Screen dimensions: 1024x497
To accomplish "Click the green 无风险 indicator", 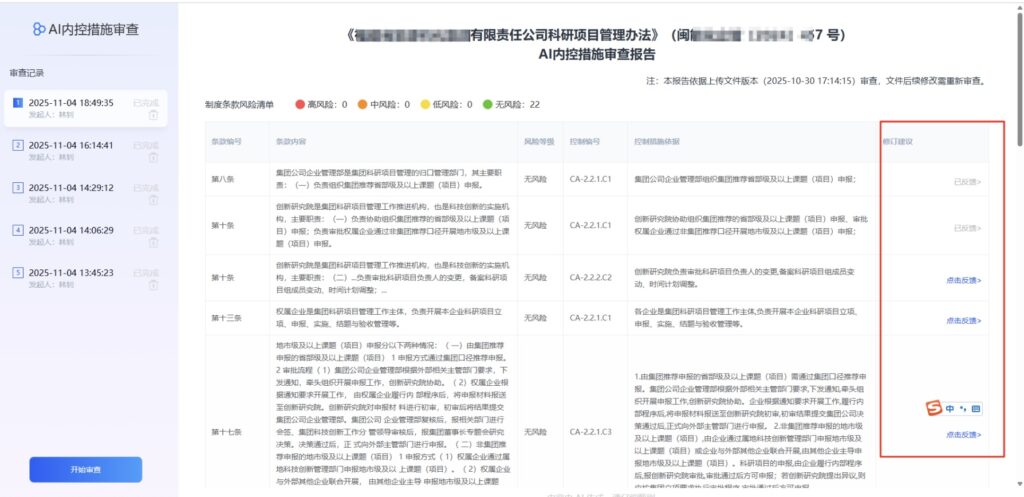I will [x=487, y=104].
